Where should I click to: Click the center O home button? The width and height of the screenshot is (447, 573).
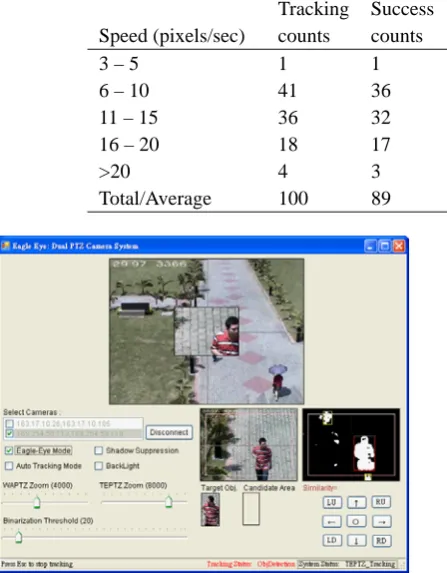click(x=356, y=521)
